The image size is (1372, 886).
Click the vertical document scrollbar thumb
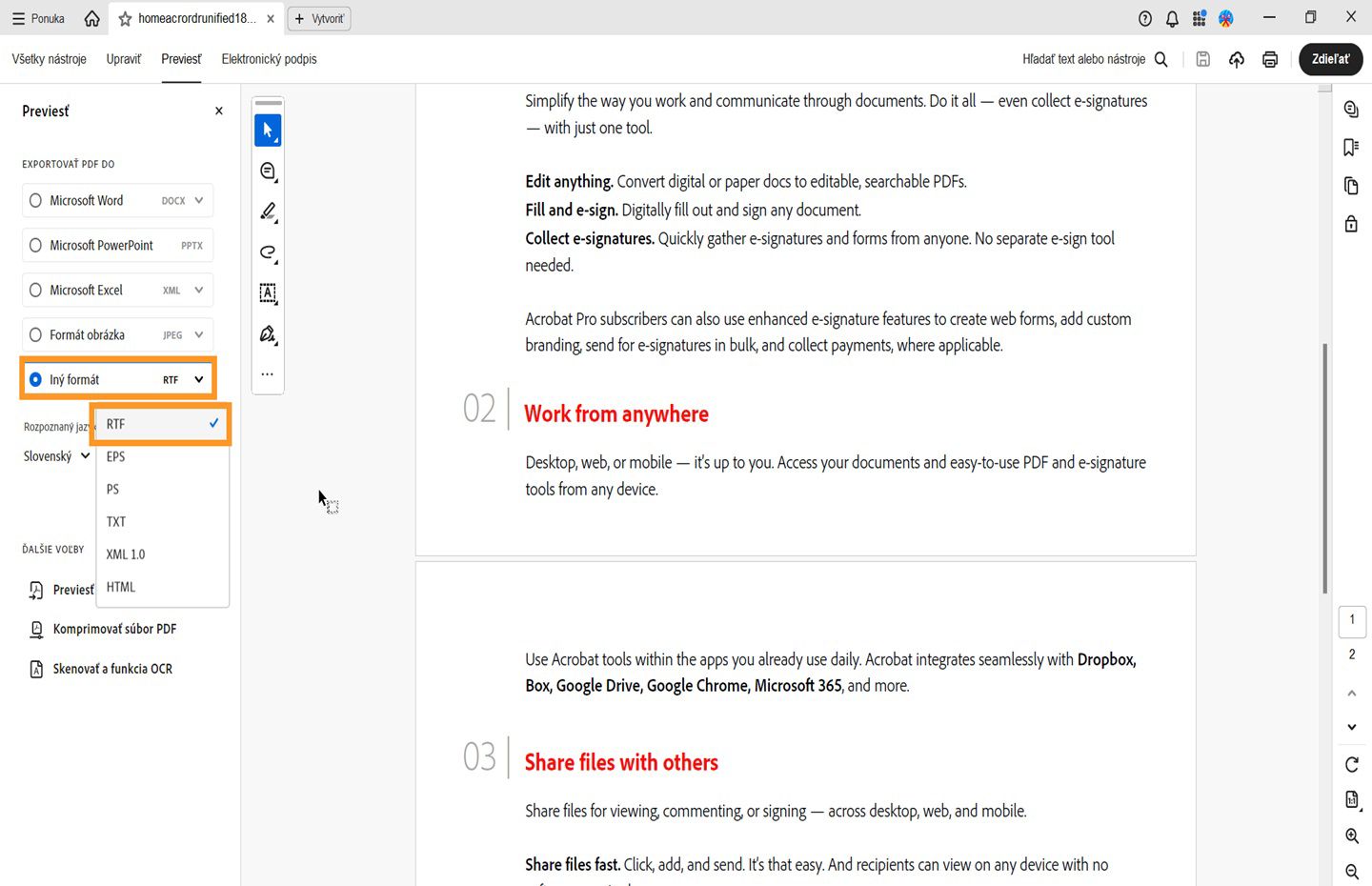click(x=1324, y=468)
